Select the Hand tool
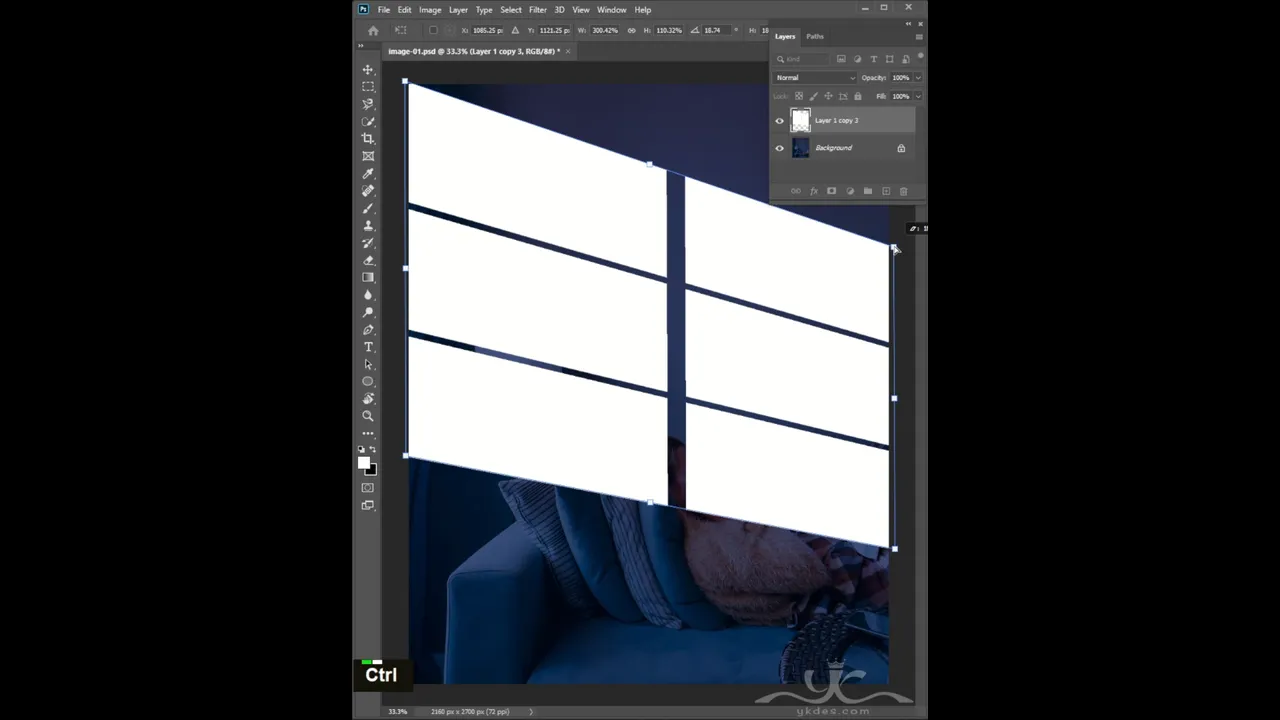This screenshot has height=720, width=1280. [368, 399]
